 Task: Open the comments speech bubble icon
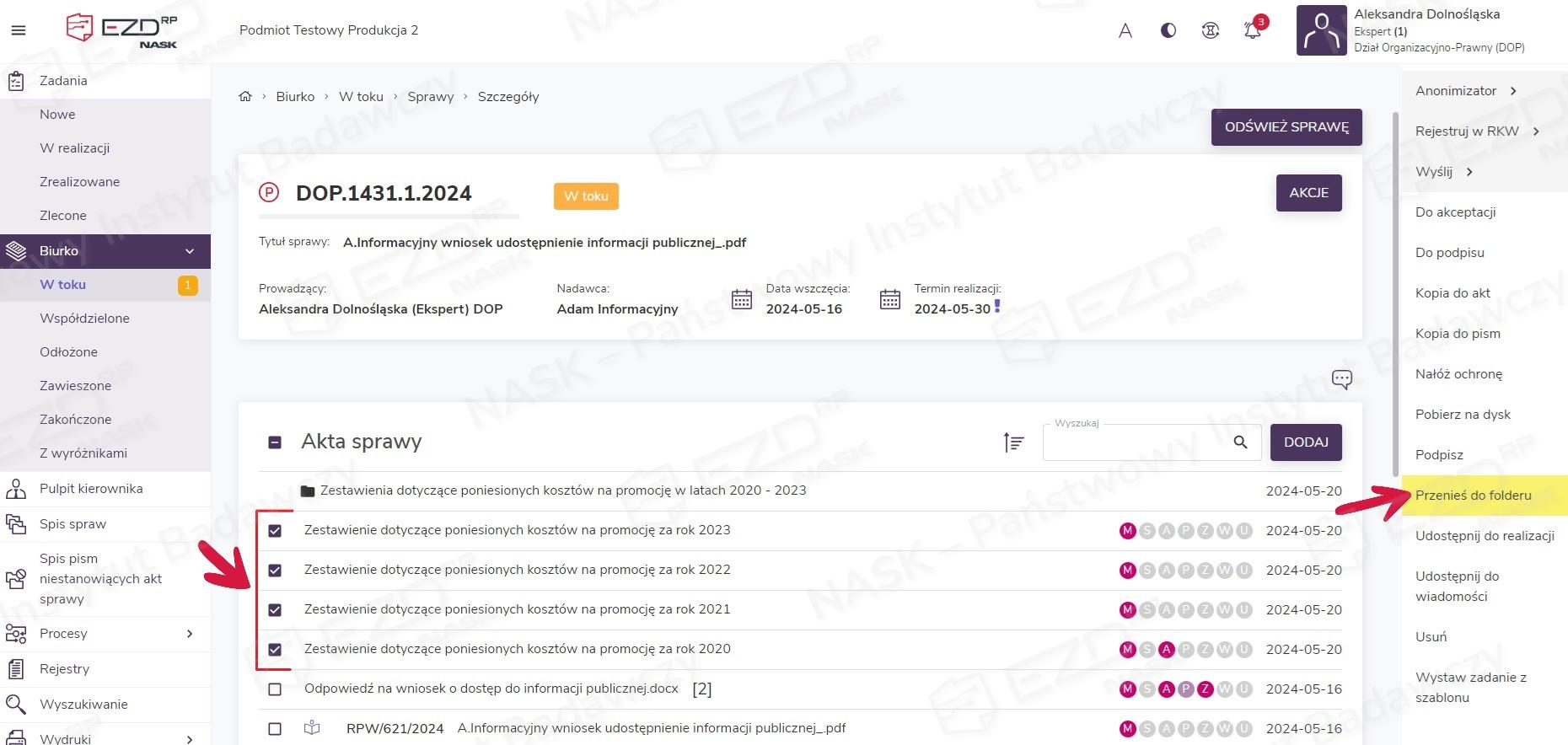coord(1341,379)
